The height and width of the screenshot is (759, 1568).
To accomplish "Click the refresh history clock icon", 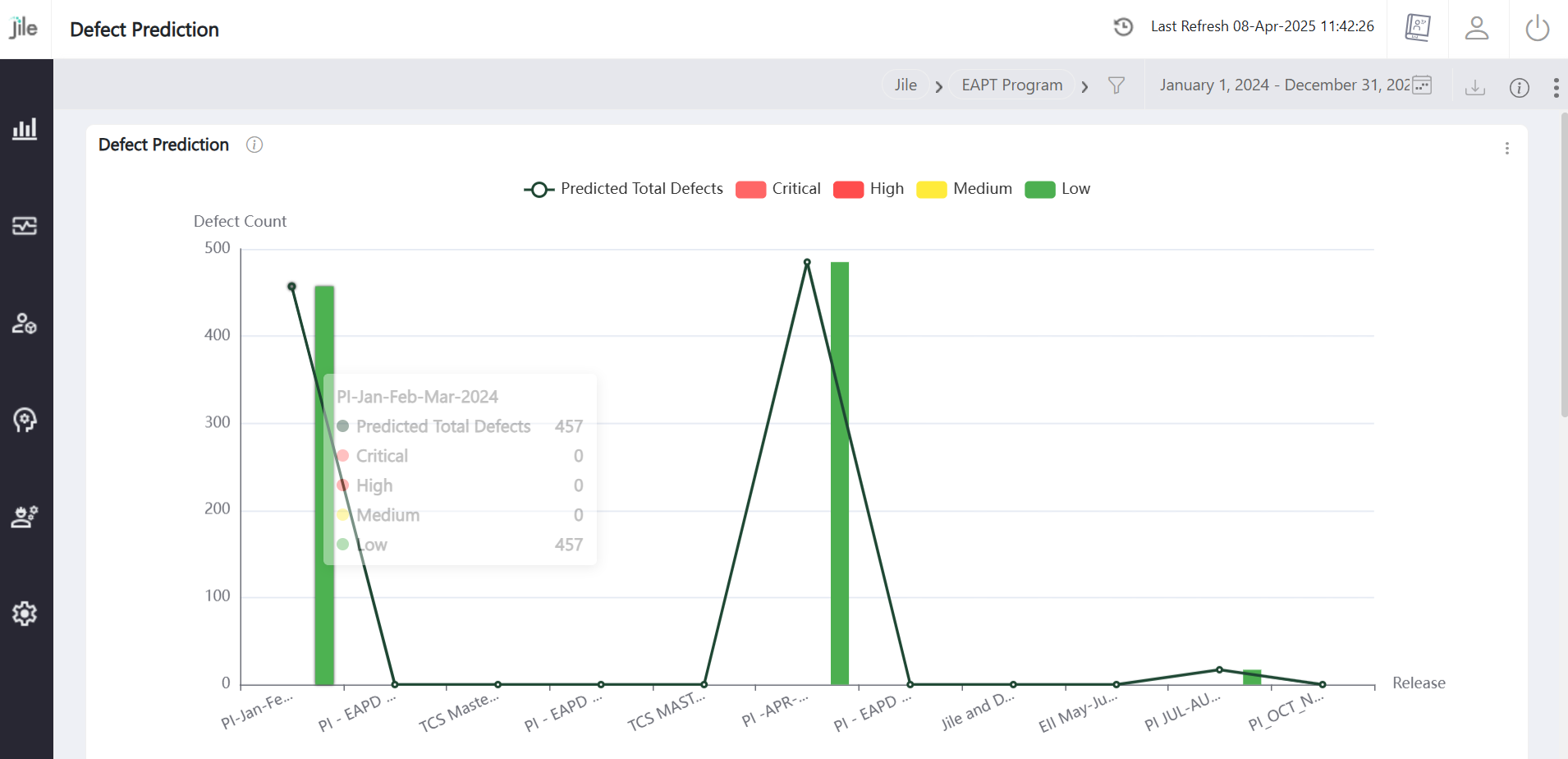I will tap(1123, 27).
